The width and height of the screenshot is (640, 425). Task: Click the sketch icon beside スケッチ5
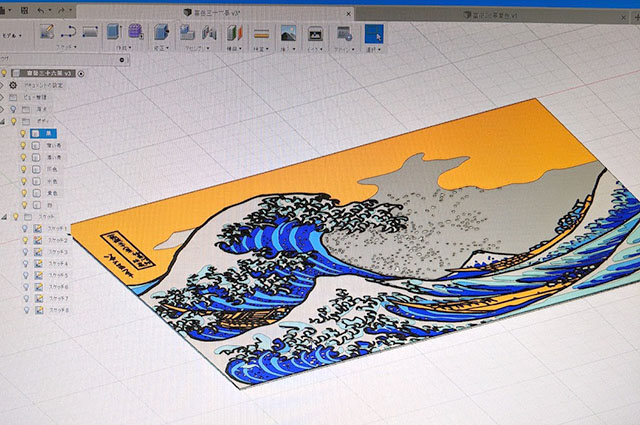pos(39,276)
